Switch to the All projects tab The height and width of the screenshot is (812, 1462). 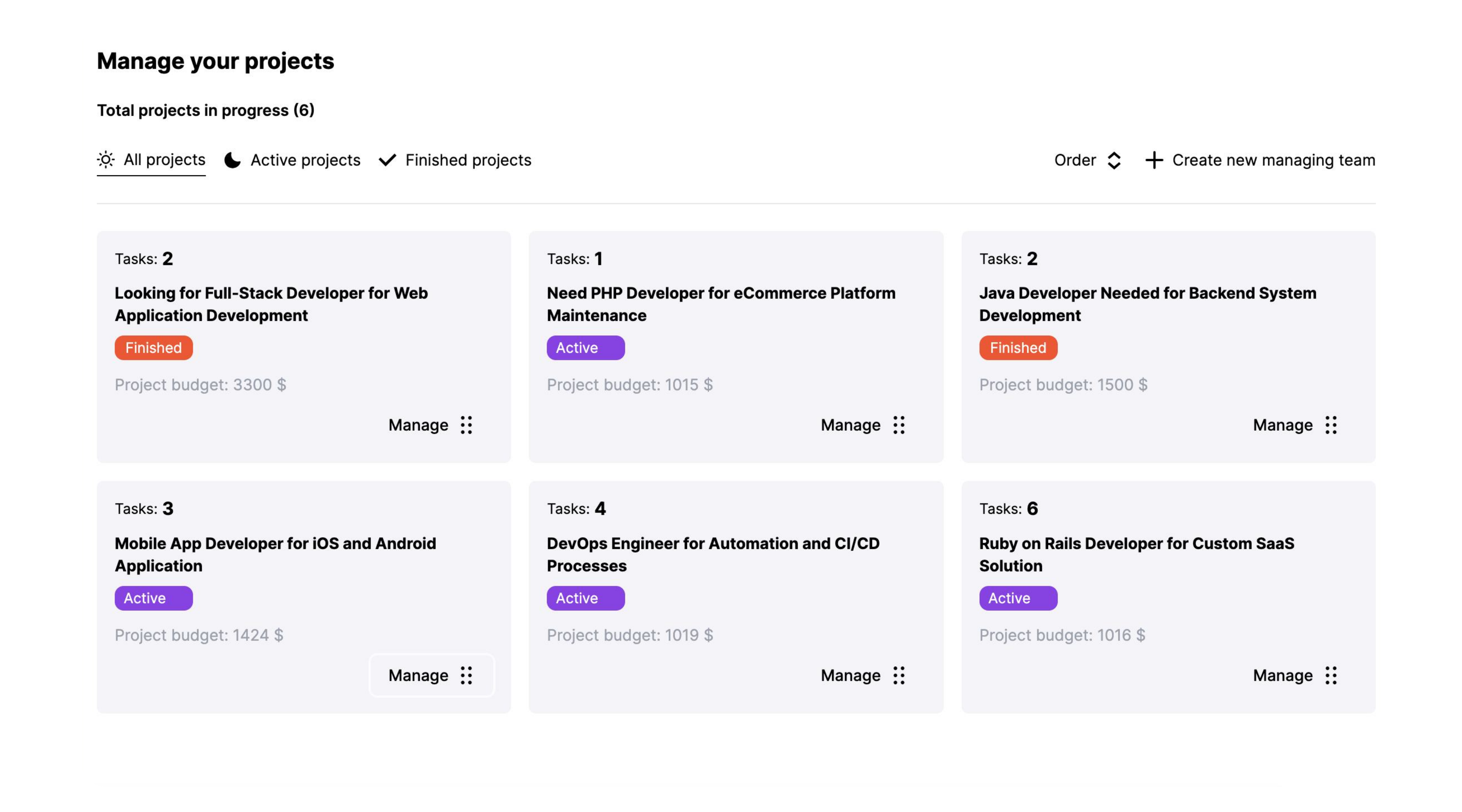click(x=151, y=160)
